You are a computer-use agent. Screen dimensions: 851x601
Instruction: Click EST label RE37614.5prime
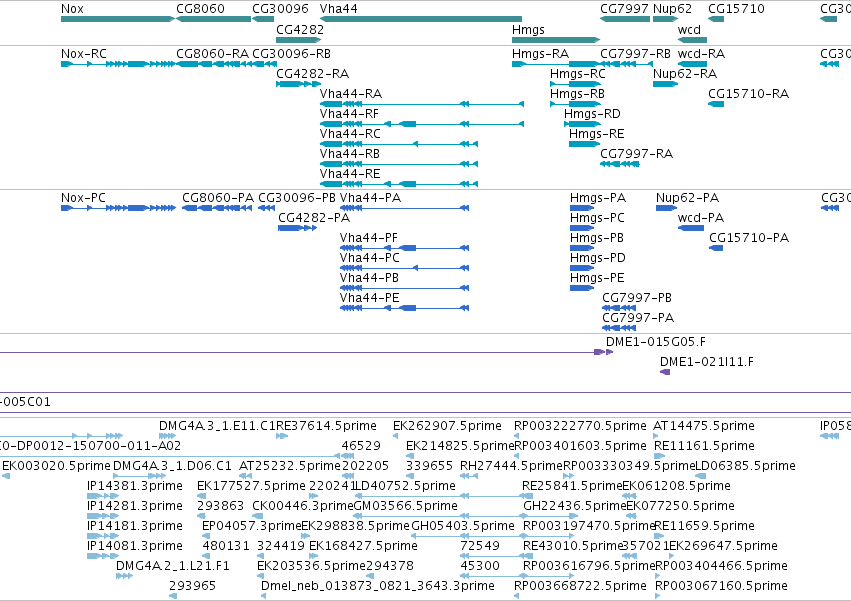(x=326, y=426)
